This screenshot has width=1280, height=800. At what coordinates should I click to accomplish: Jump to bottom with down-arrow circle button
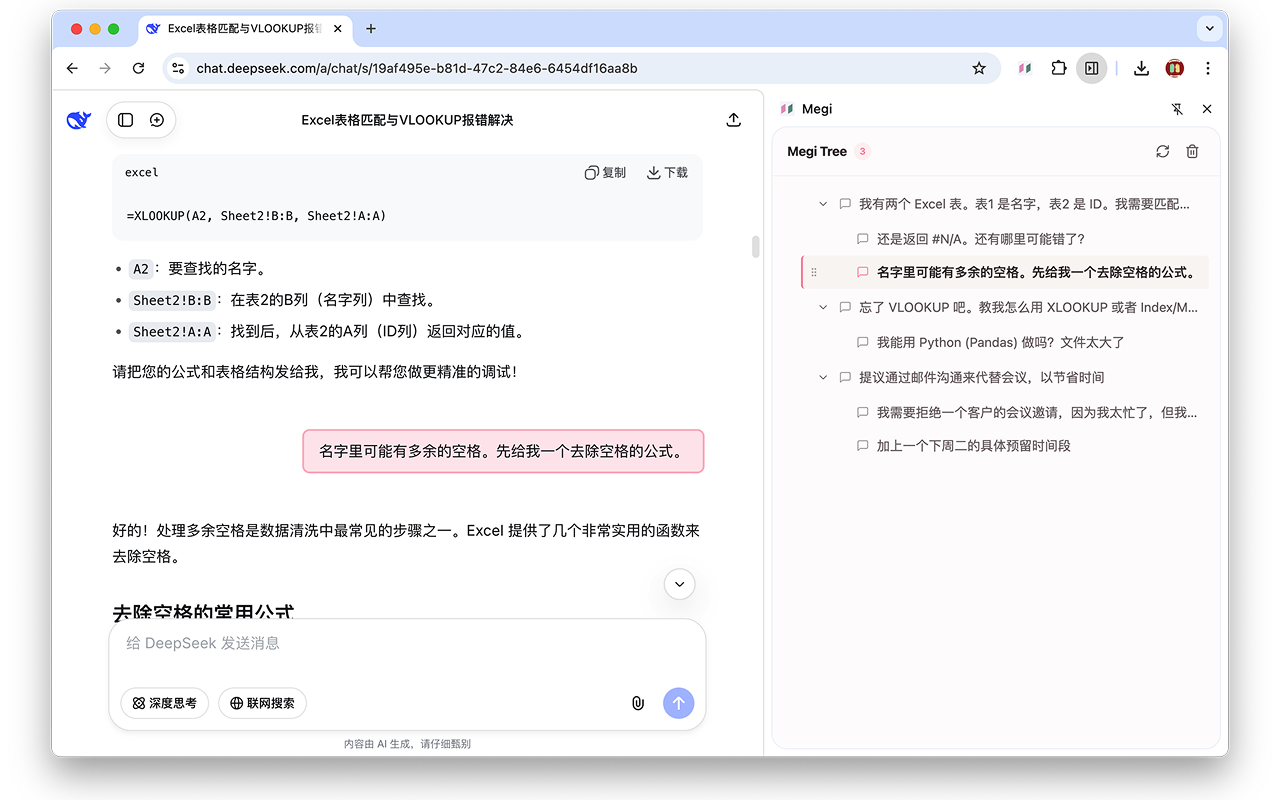coord(680,584)
